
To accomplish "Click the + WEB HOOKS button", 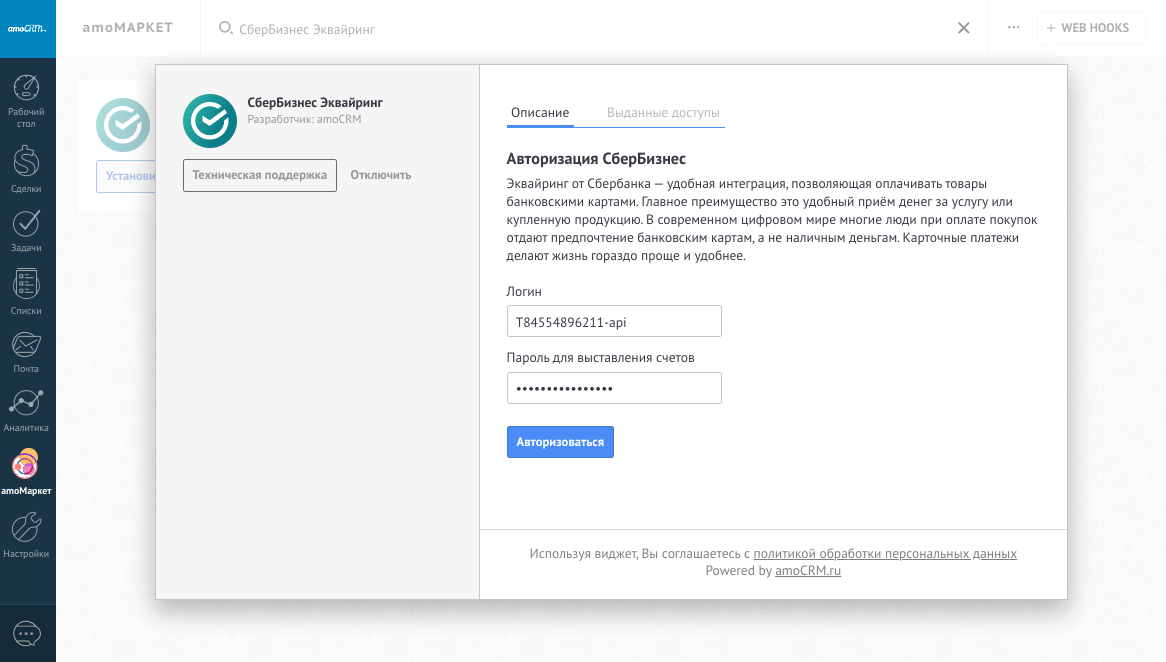I will pyautogui.click(x=1088, y=28).
